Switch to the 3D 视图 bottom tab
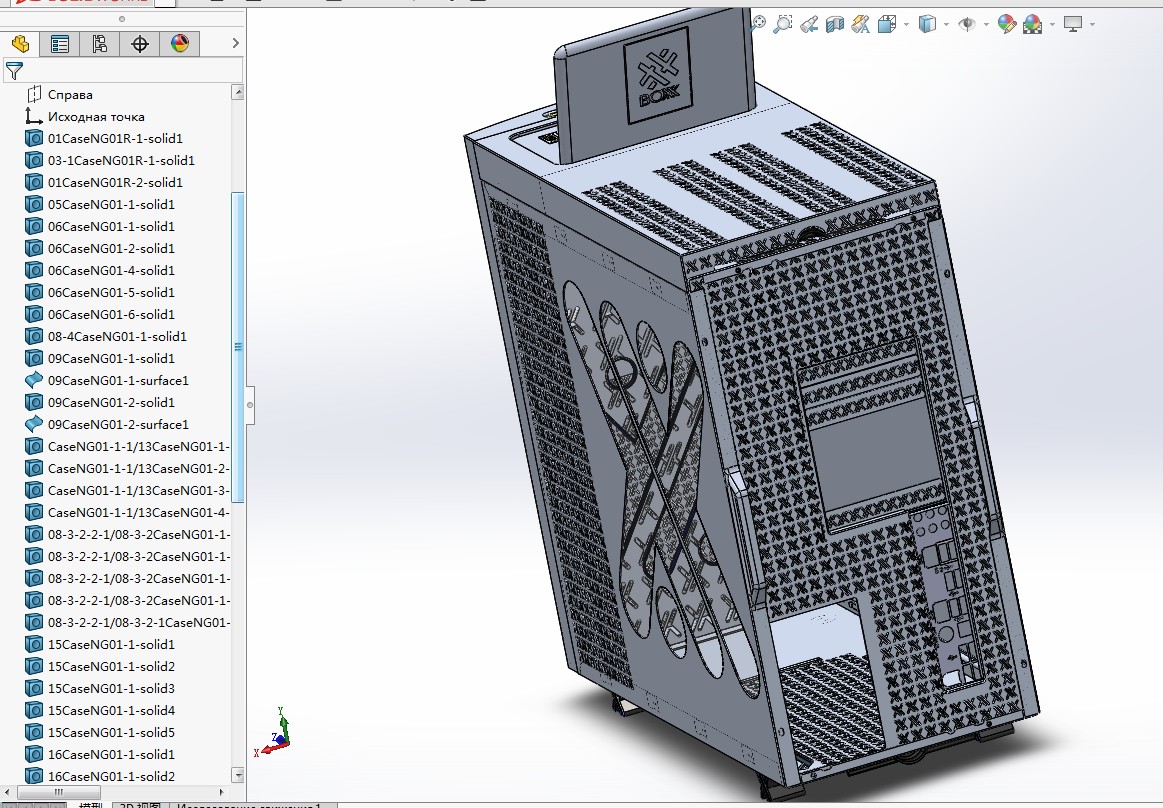 pyautogui.click(x=140, y=805)
